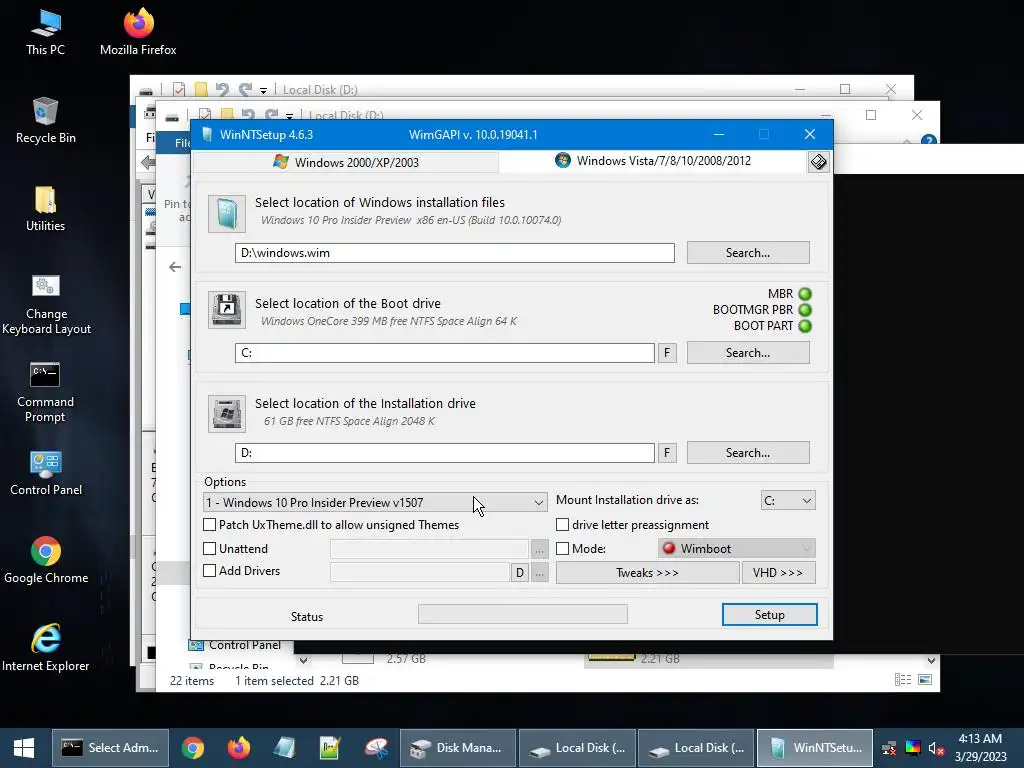
Task: Click the D button beside Add Drivers
Action: [x=519, y=573]
